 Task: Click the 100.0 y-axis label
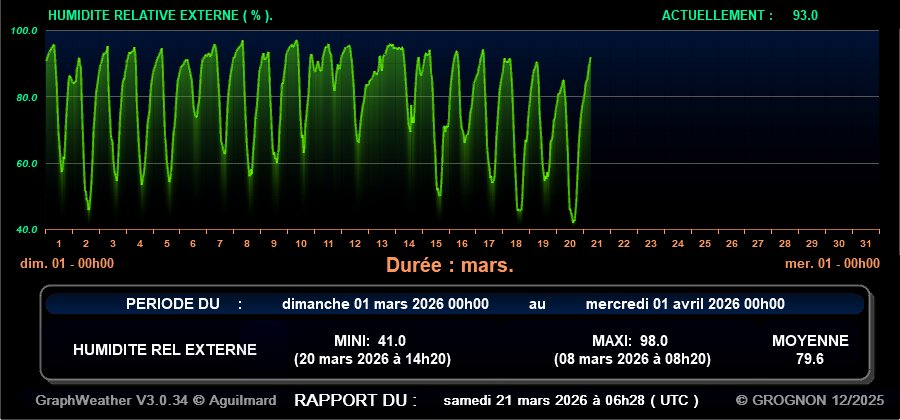coord(24,31)
